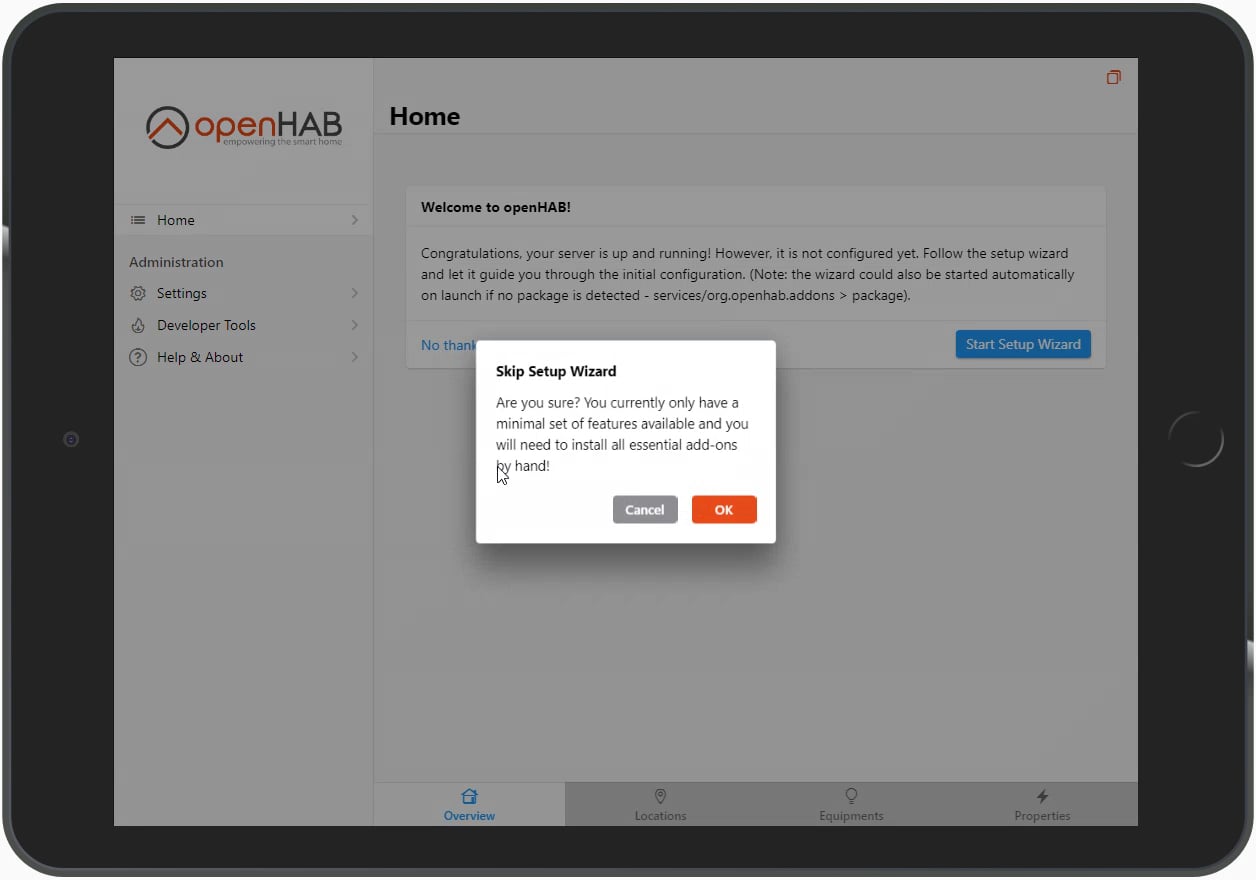The width and height of the screenshot is (1256, 880).
Task: Tap the tablet's round home button
Action: click(x=1196, y=438)
